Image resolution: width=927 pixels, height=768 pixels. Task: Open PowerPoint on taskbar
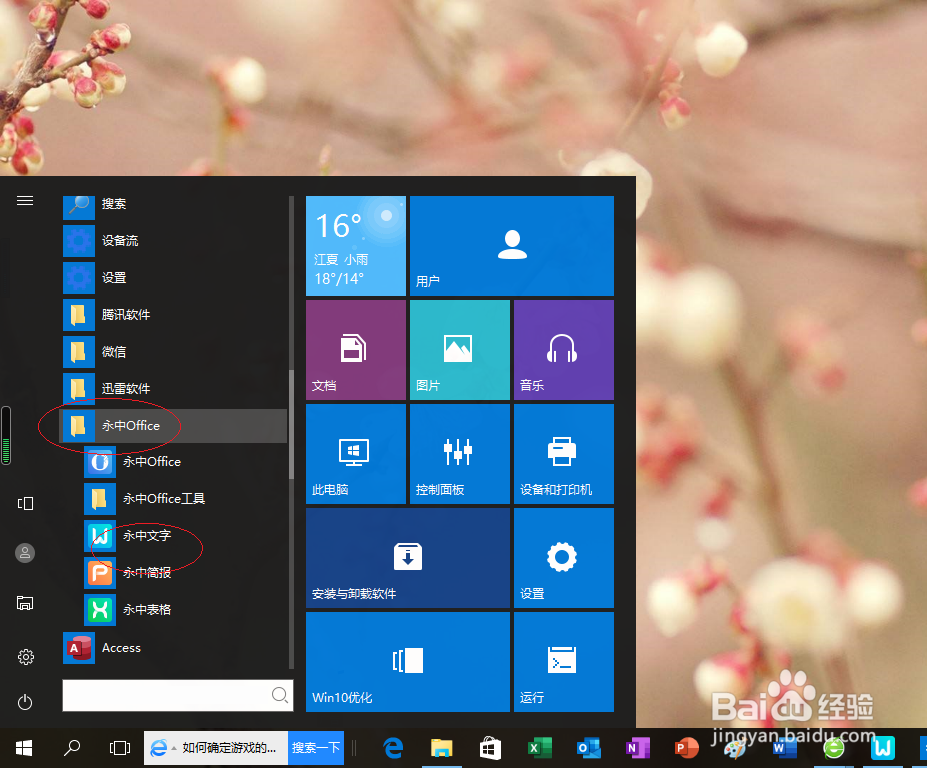pyautogui.click(x=686, y=748)
